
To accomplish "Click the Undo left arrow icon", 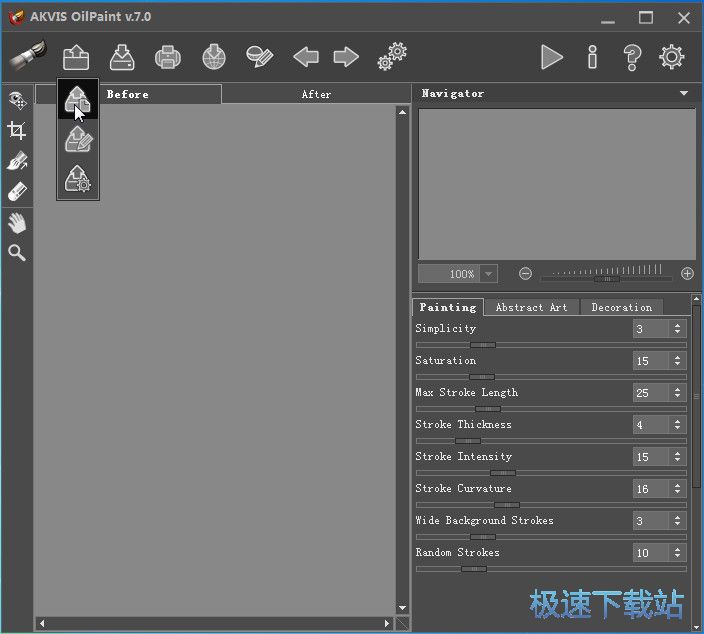I will point(306,57).
